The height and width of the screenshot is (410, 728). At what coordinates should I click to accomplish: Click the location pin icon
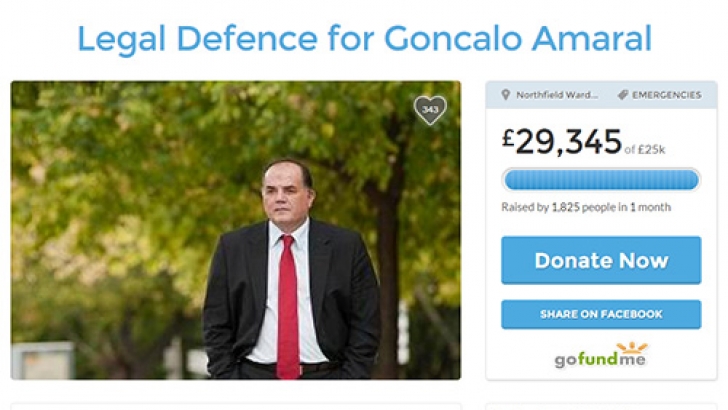[506, 95]
